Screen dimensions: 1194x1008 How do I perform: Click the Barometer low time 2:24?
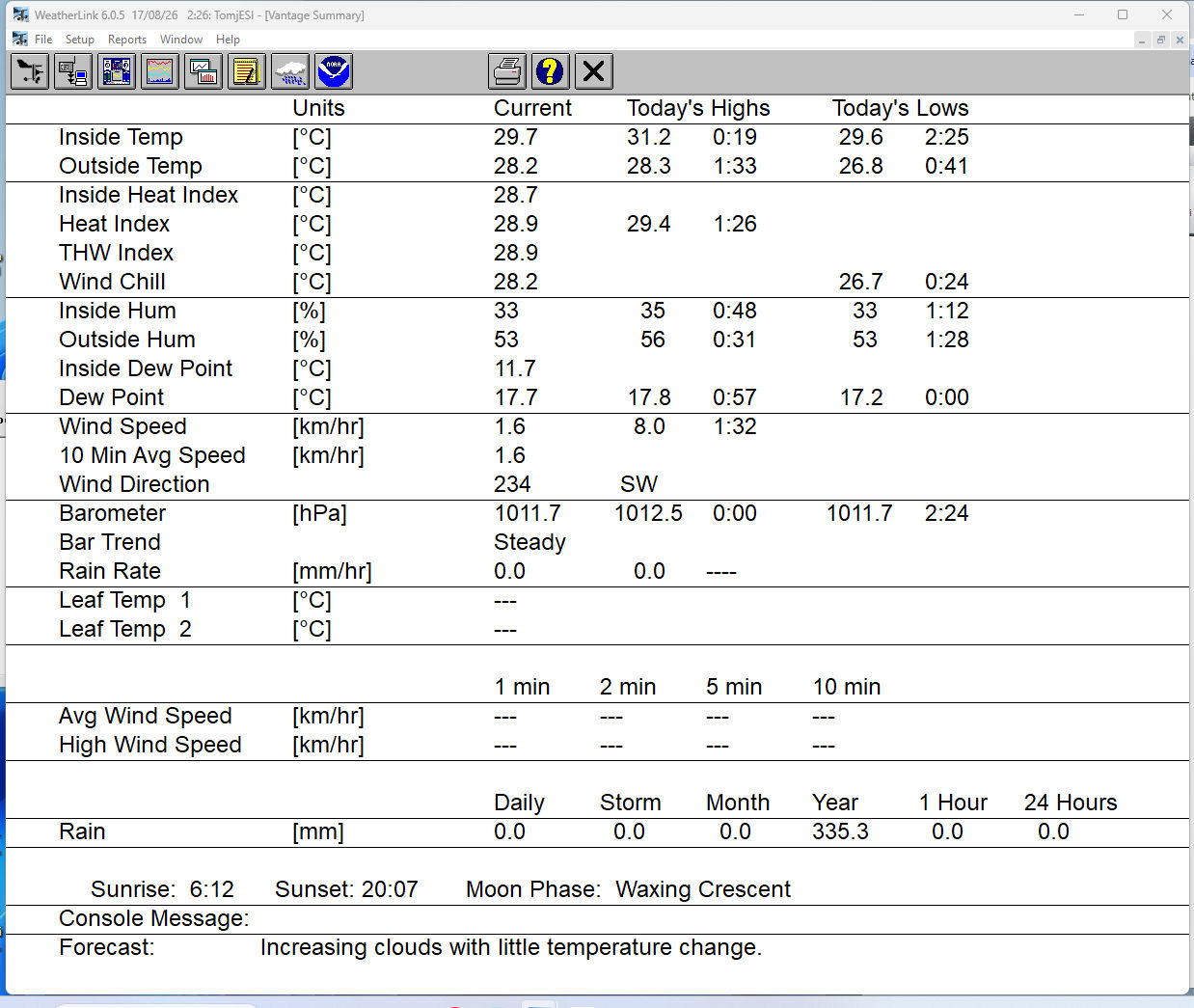(x=946, y=513)
